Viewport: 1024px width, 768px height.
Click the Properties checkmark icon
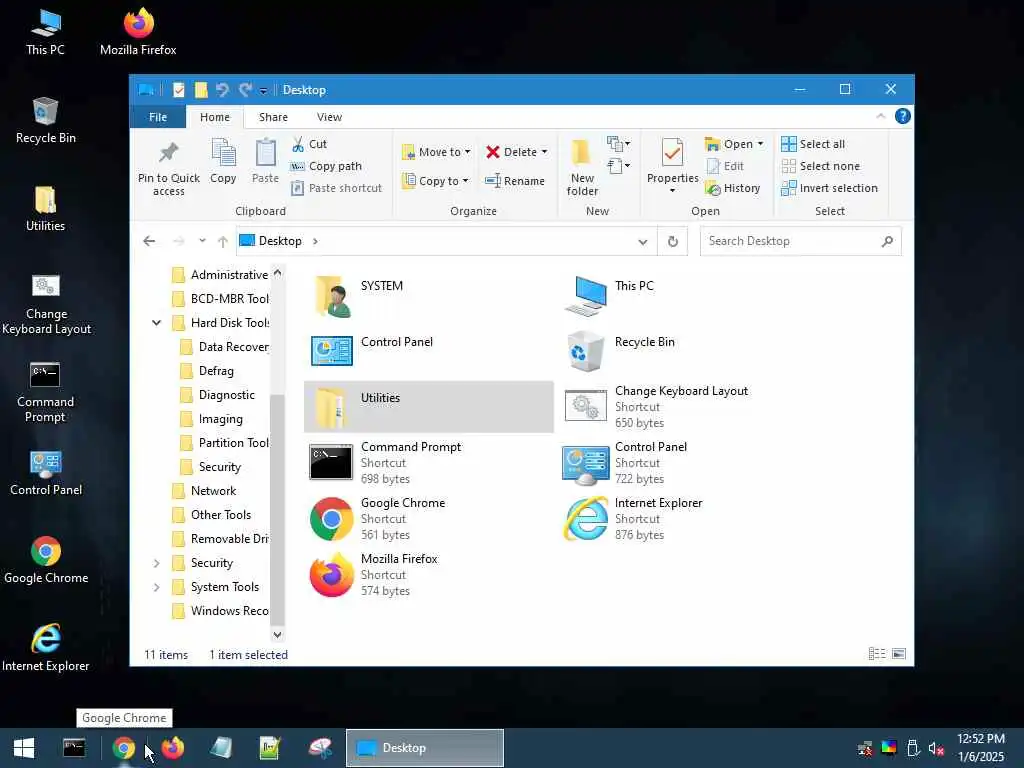(x=672, y=153)
